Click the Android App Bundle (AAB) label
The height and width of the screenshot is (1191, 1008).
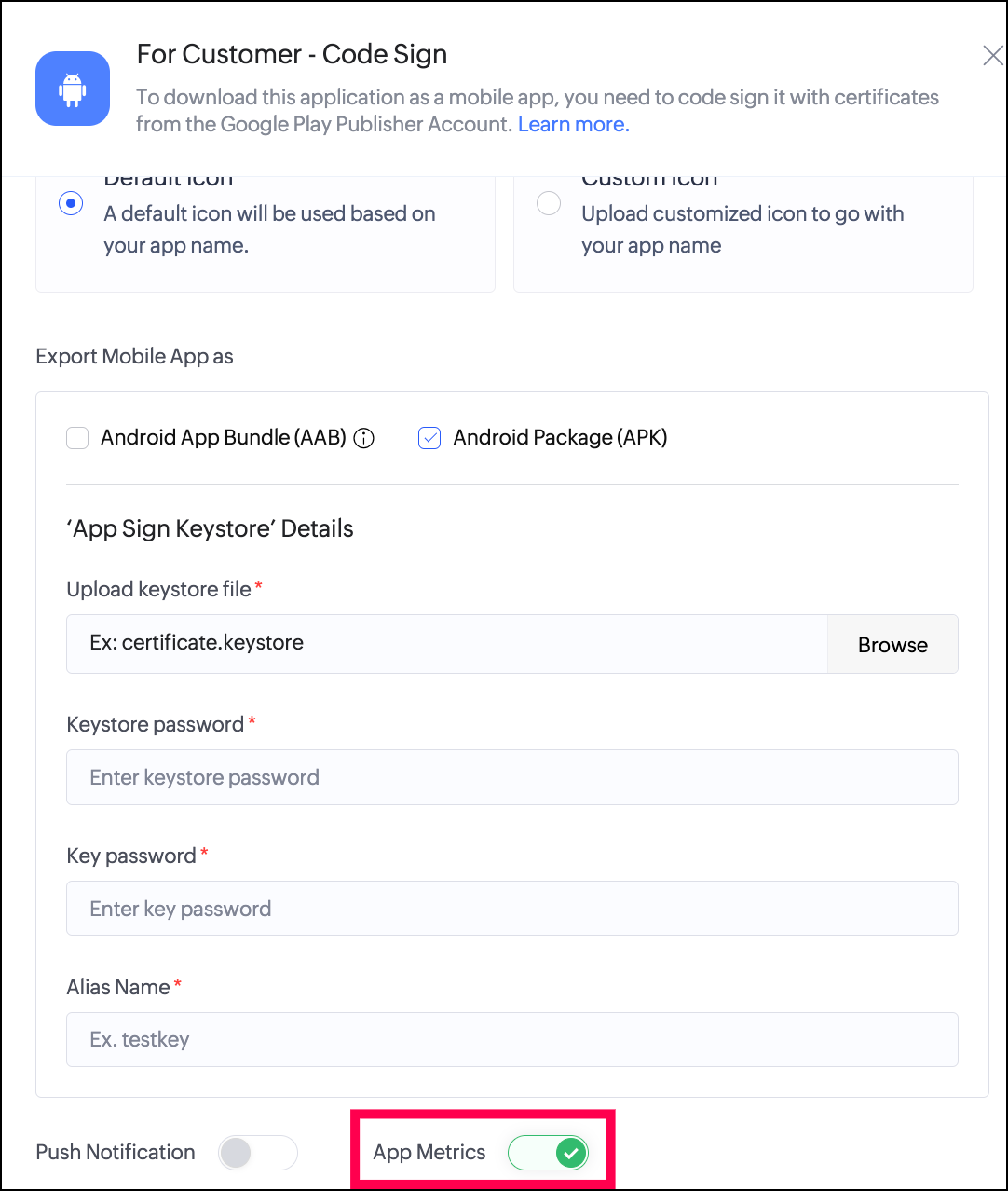pos(224,438)
